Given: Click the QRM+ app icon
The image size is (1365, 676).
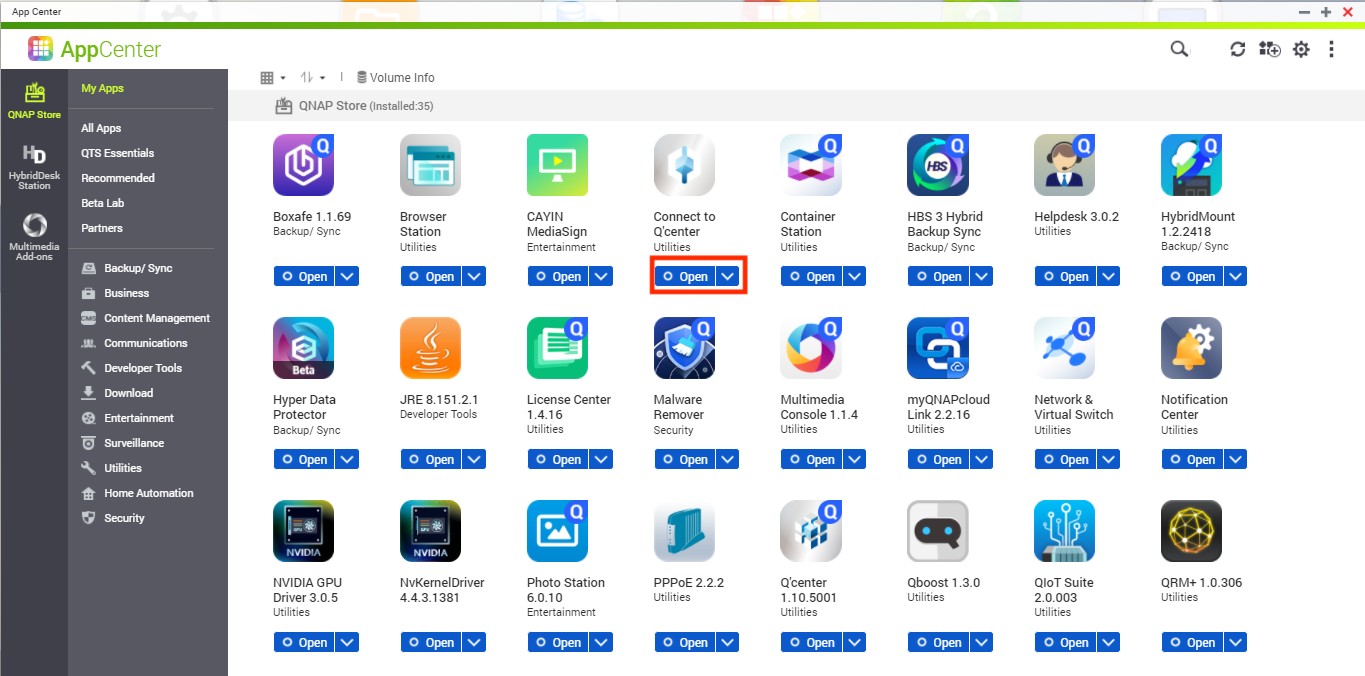Looking at the screenshot, I should (x=1192, y=531).
